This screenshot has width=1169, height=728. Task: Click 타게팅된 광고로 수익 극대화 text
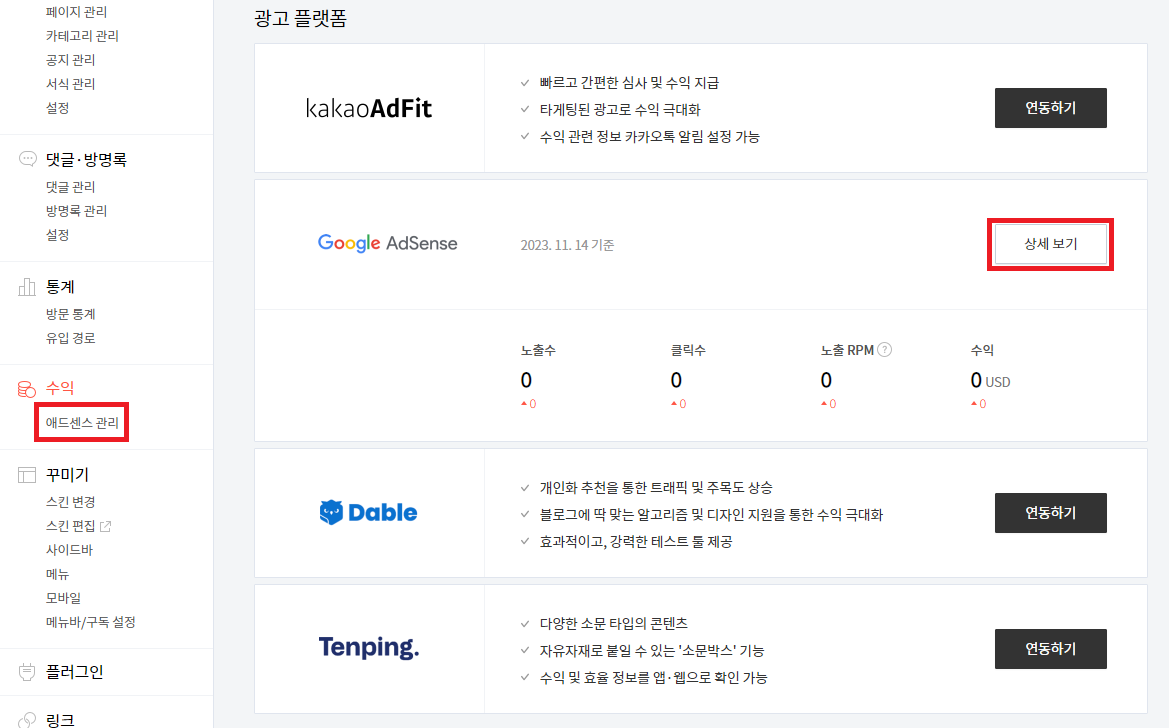[620, 110]
